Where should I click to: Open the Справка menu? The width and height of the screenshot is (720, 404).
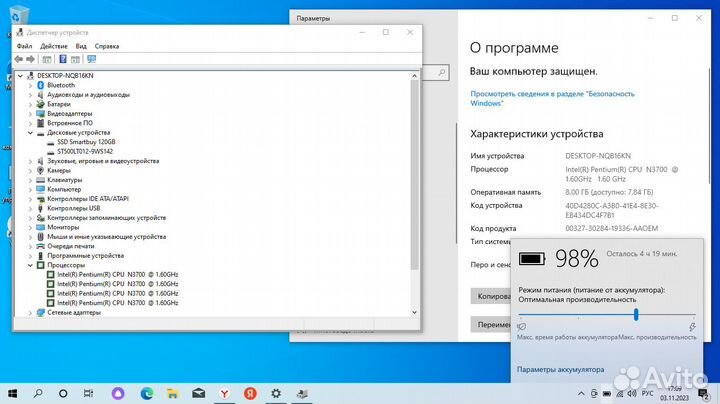[x=107, y=46]
